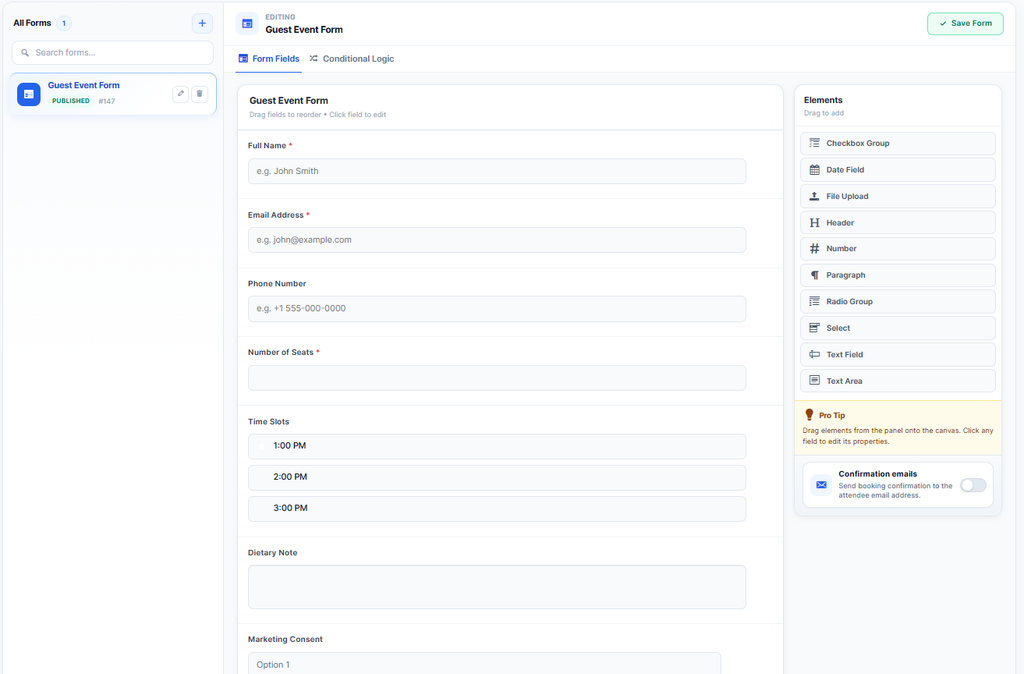Click the Dietary Note field label
The image size is (1024, 674).
coord(272,553)
